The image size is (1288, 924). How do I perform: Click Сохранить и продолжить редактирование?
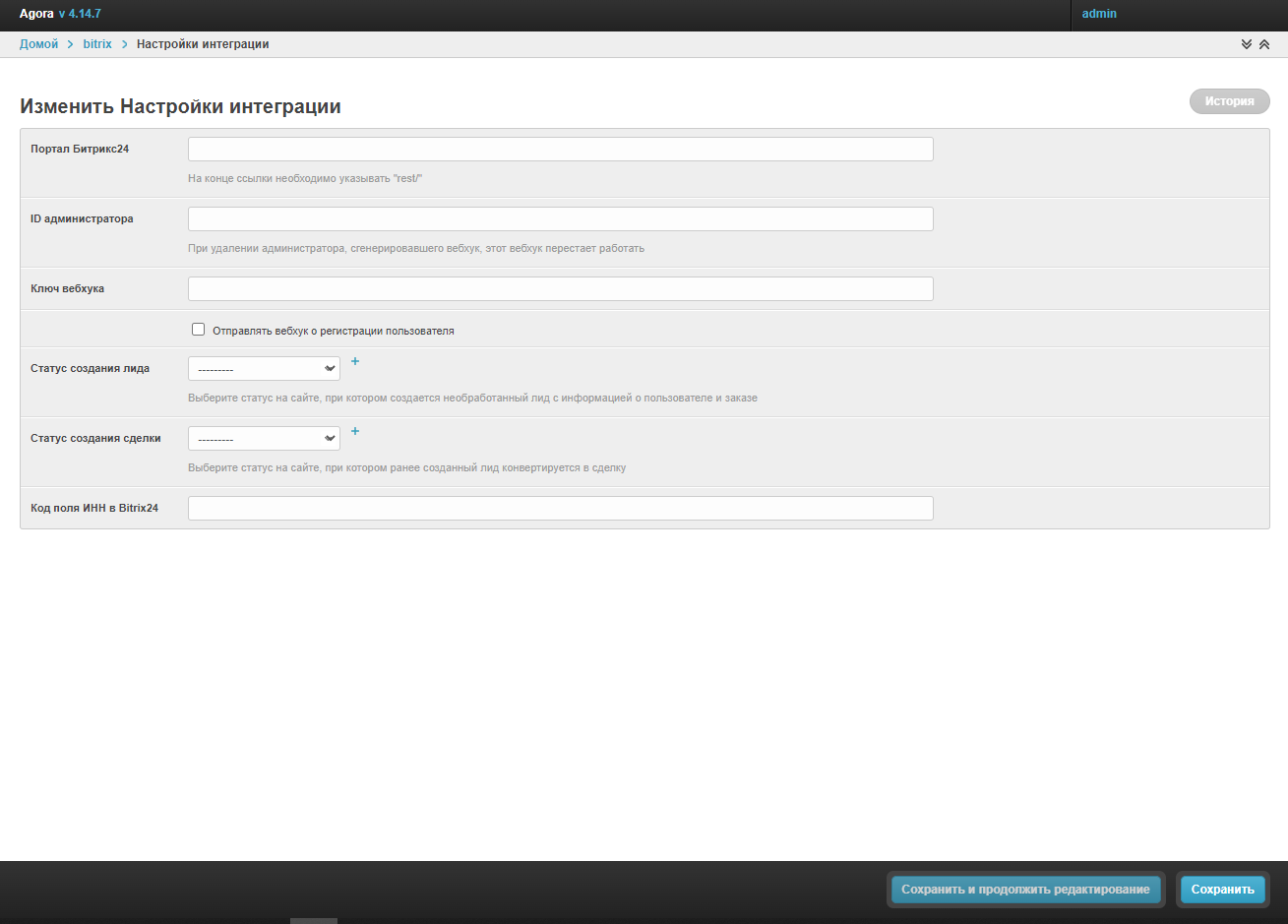(x=1025, y=890)
